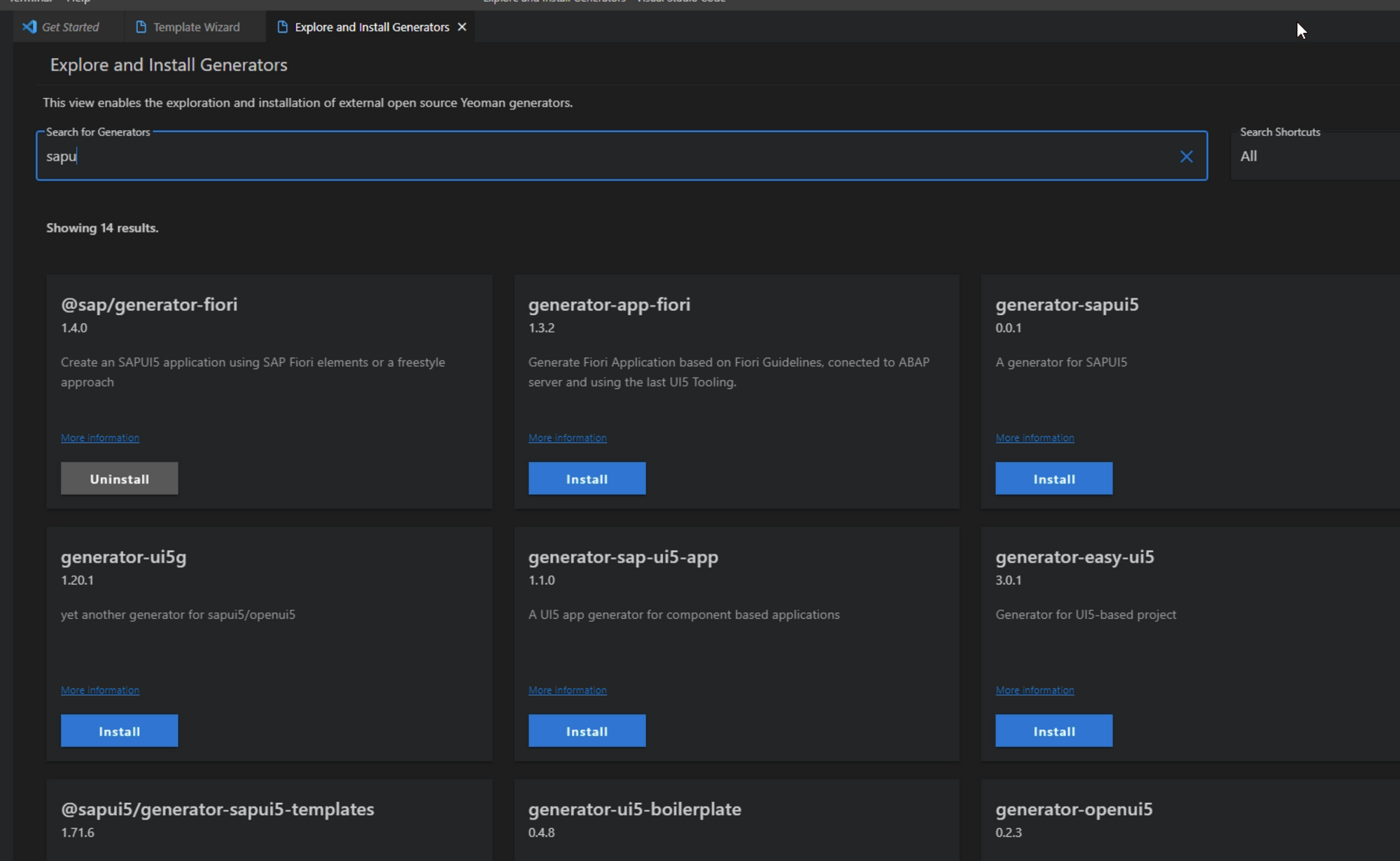
Task: Click the 'Explore and Install Generators' page heading
Action: click(x=169, y=65)
